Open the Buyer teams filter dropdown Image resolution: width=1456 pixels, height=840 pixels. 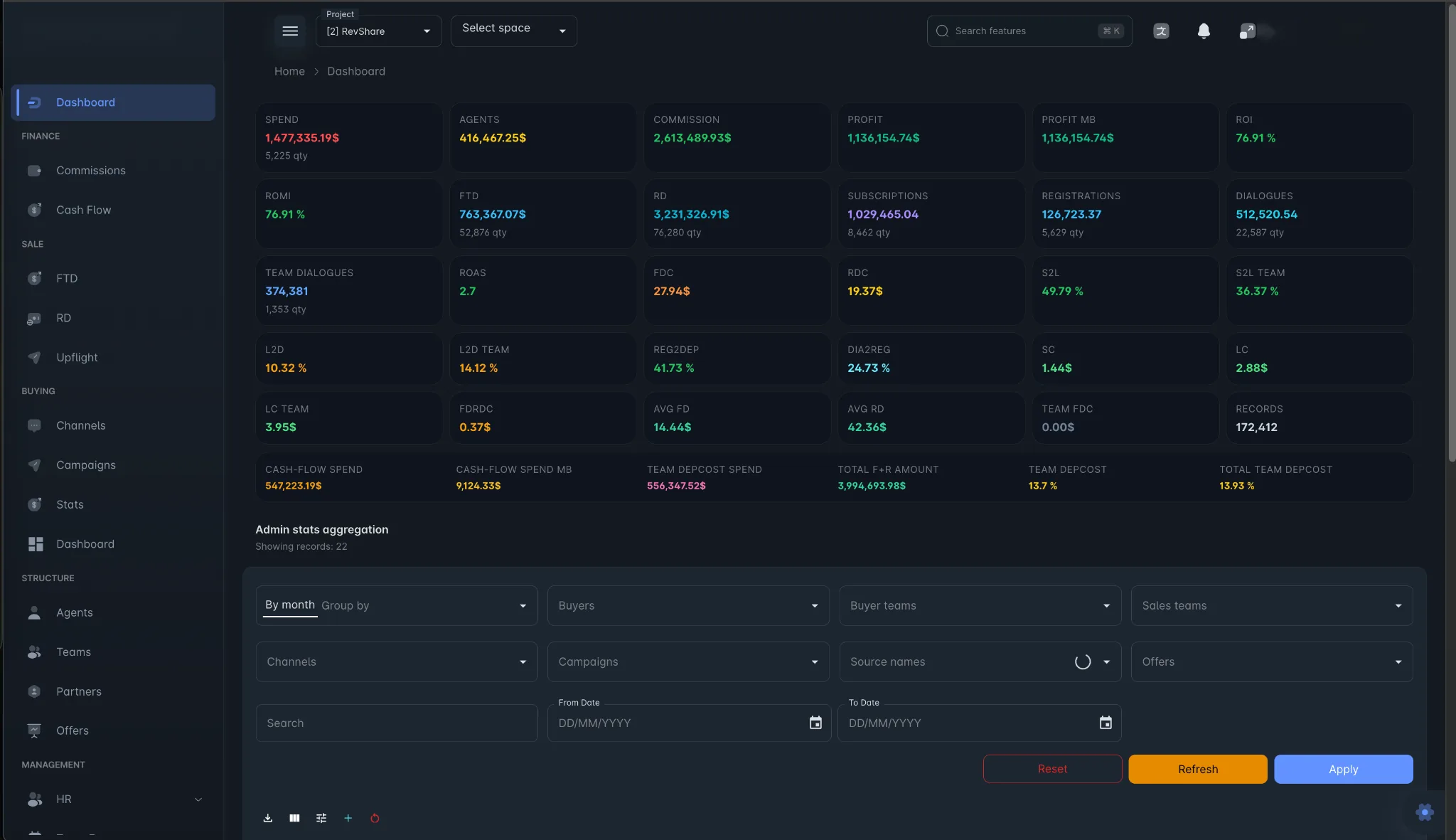tap(980, 605)
